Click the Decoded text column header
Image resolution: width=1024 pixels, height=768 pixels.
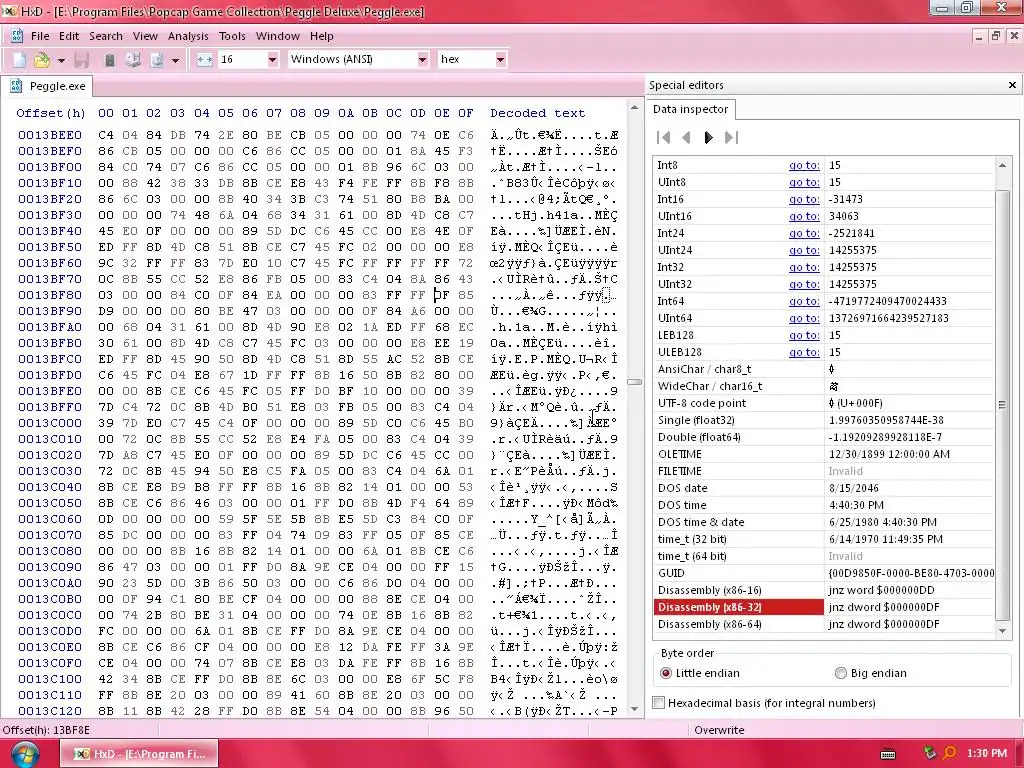pyautogui.click(x=537, y=113)
